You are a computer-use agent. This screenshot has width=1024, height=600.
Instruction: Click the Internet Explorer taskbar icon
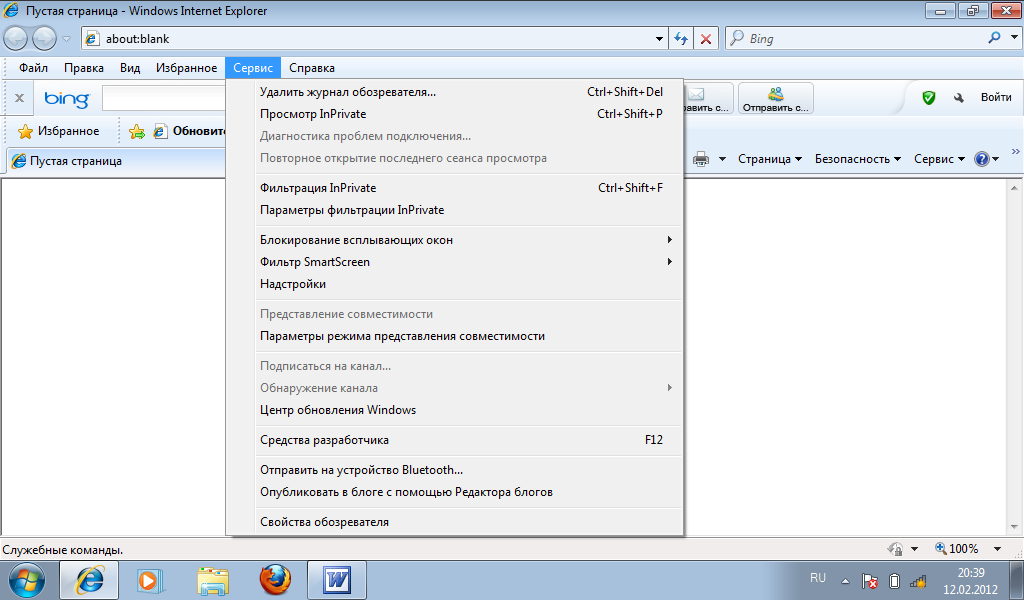click(89, 580)
